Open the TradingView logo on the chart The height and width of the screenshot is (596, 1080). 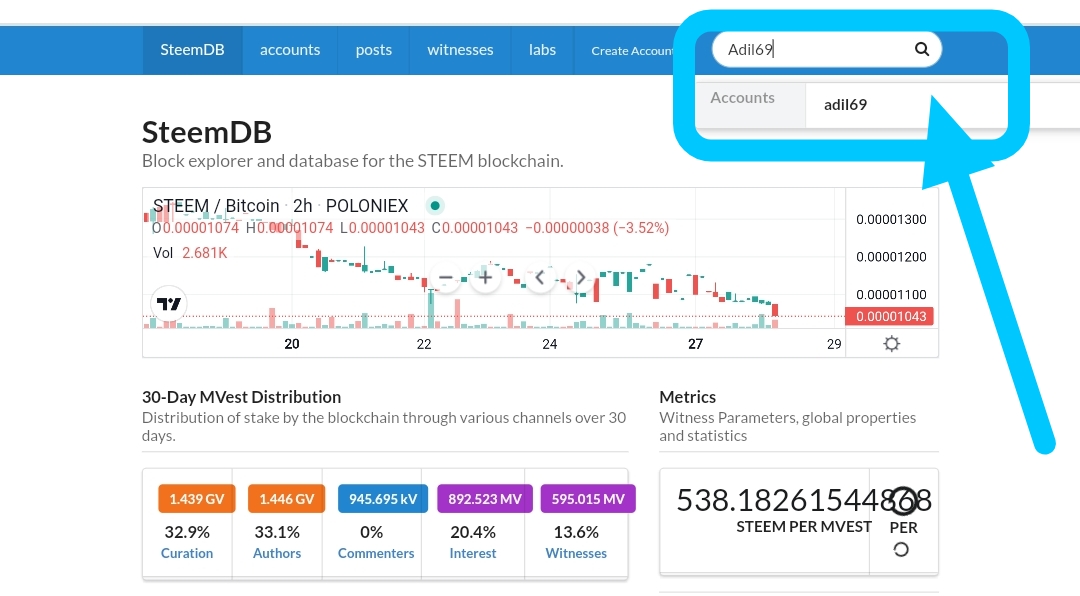point(169,303)
